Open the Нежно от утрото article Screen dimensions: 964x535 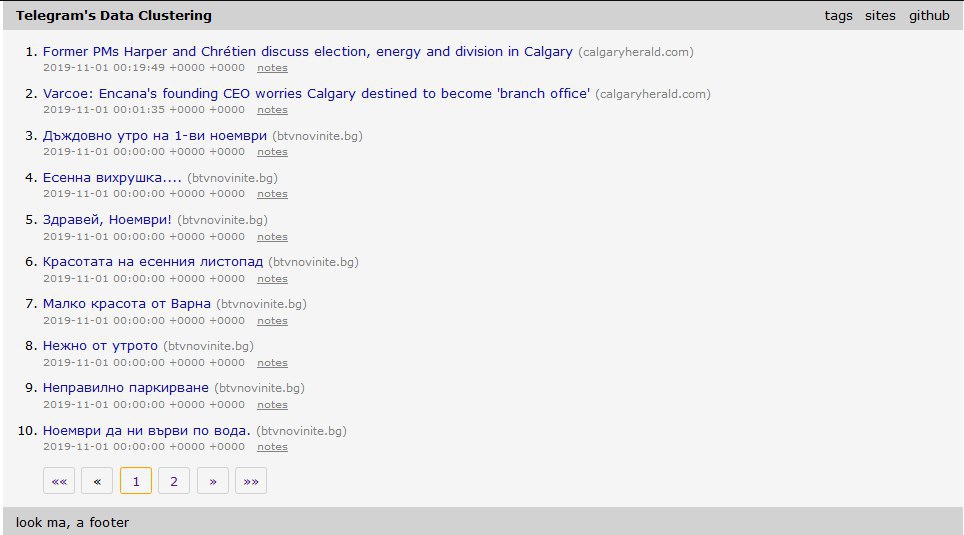[x=100, y=346]
